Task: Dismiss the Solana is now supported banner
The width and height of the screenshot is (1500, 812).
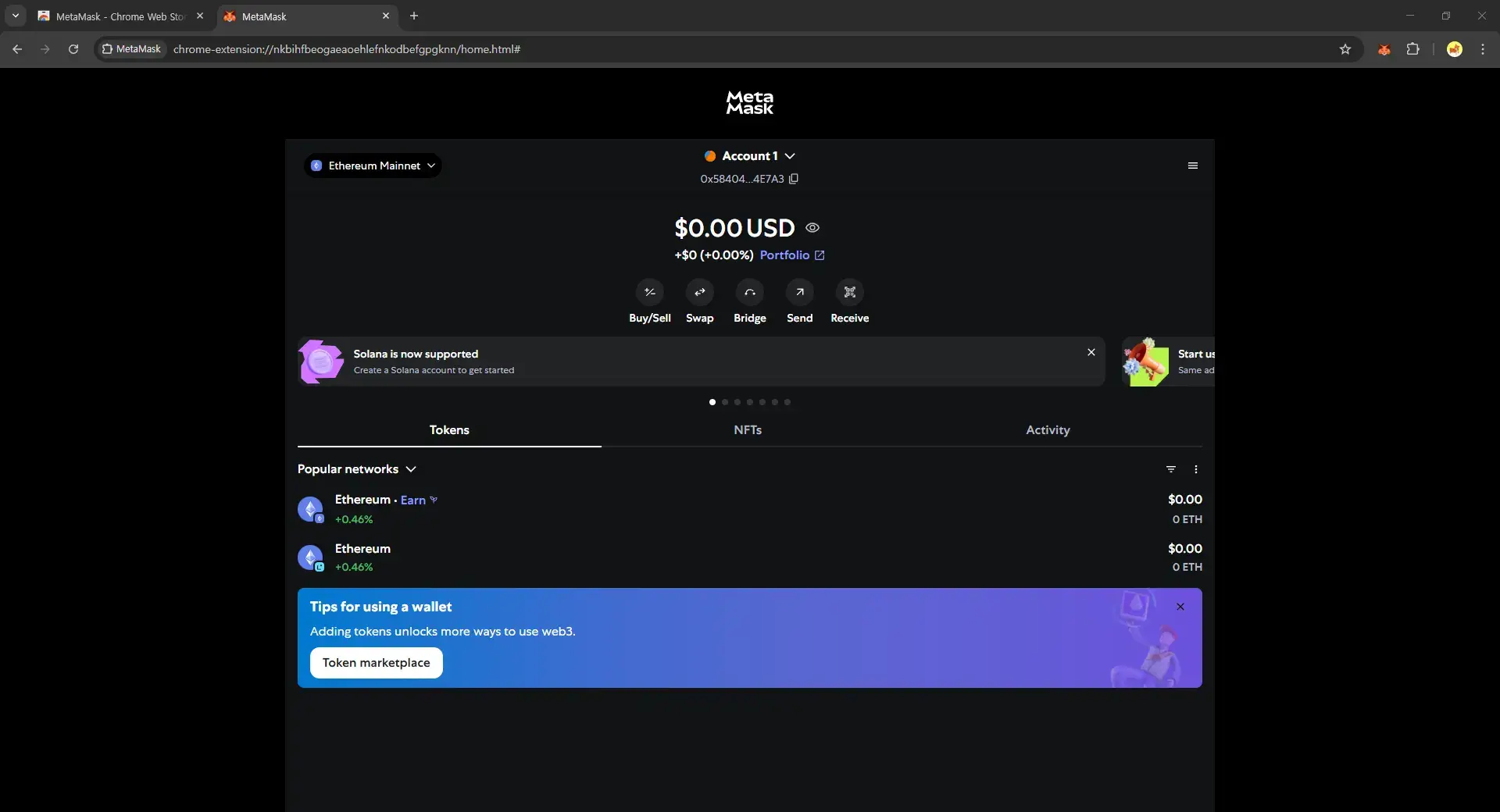Action: [x=1091, y=352]
